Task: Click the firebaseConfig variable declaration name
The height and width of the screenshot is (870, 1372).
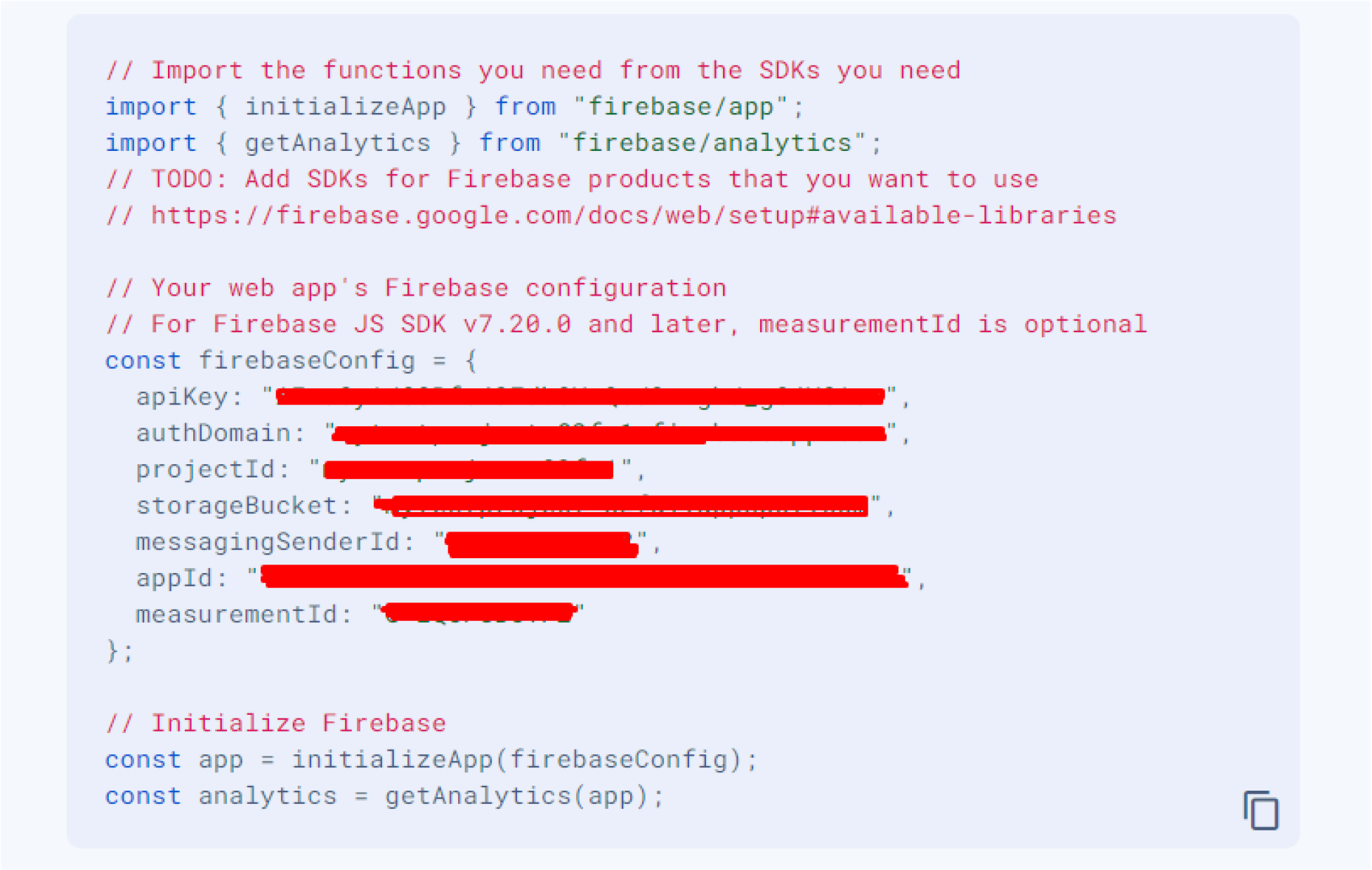Action: click(306, 361)
